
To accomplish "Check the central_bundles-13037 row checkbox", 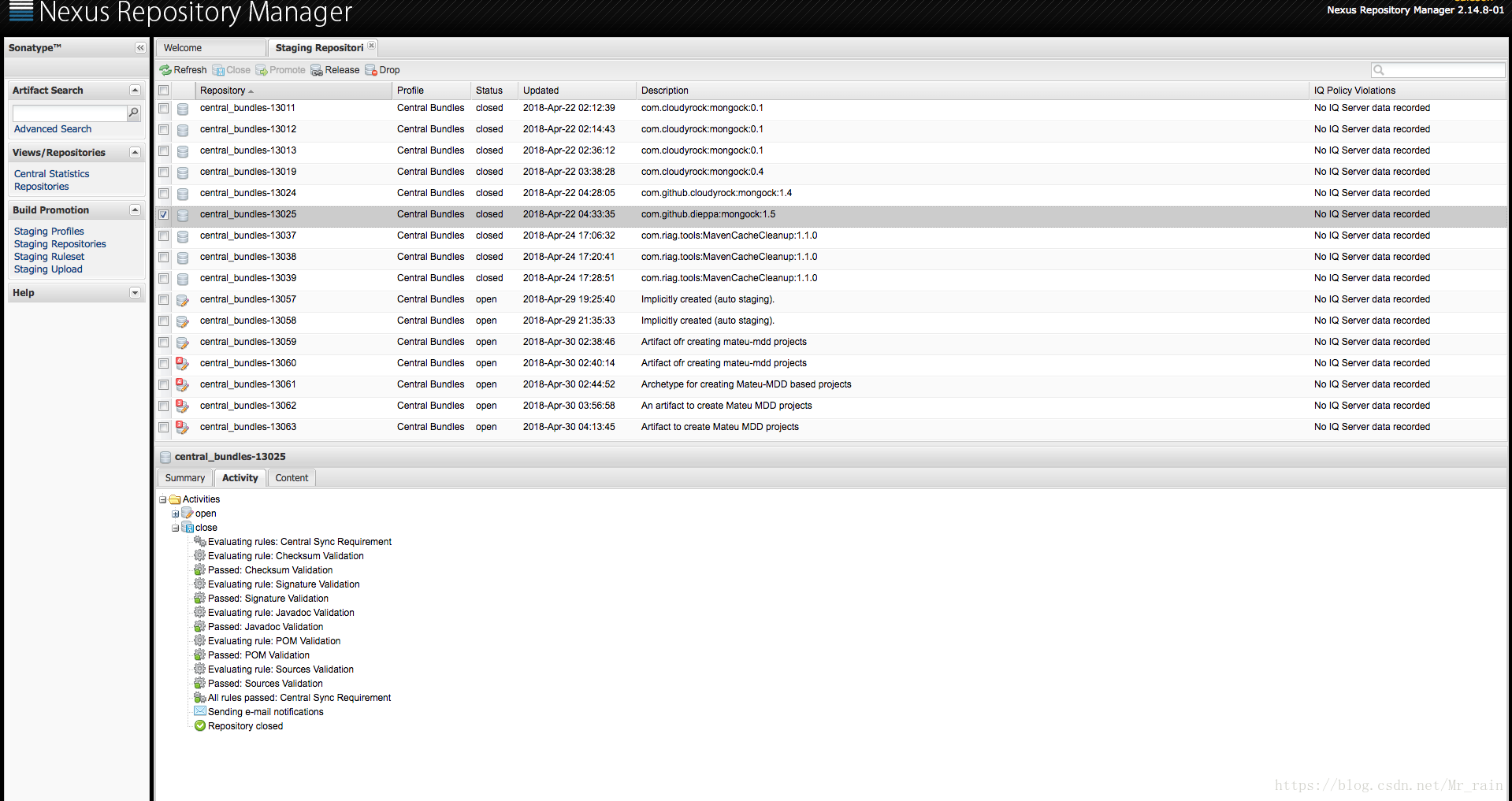I will (164, 235).
